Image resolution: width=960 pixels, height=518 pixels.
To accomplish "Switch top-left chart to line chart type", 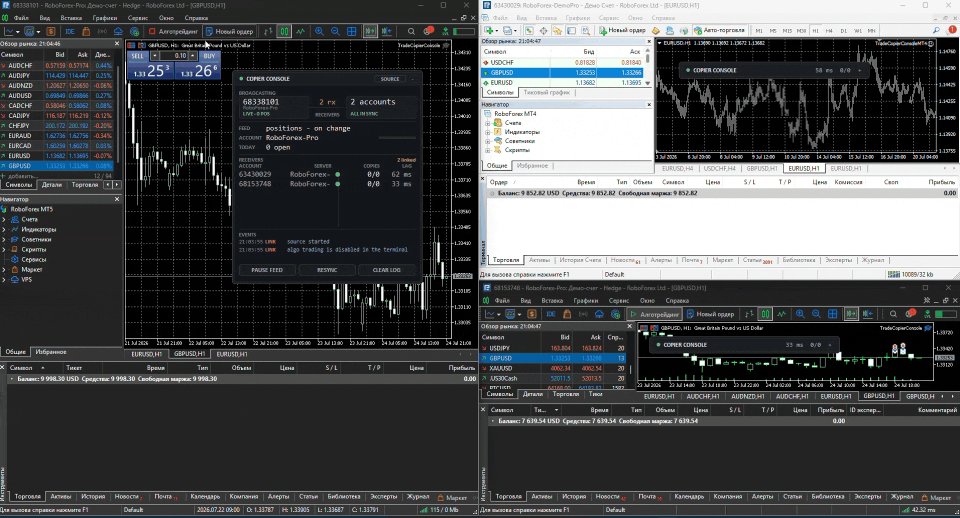I will tap(301, 31).
